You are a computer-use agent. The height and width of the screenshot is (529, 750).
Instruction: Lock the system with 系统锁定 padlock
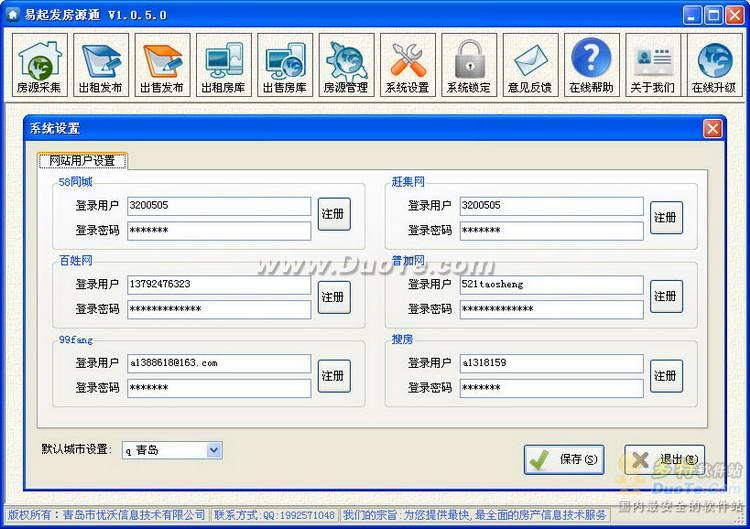click(469, 66)
